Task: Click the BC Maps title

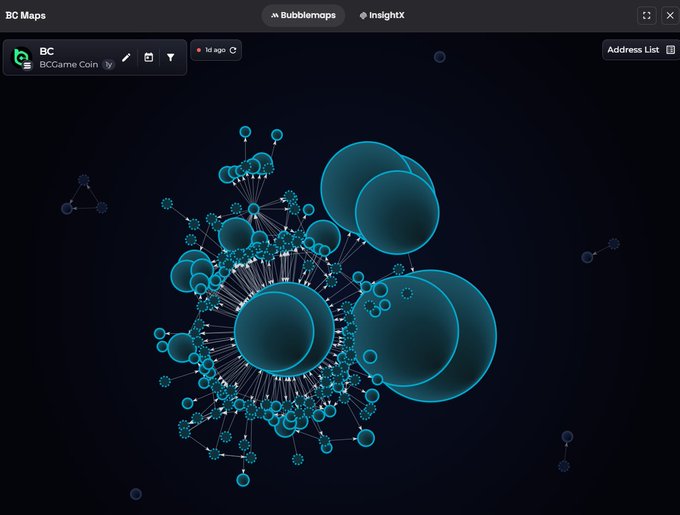Action: click(x=26, y=16)
